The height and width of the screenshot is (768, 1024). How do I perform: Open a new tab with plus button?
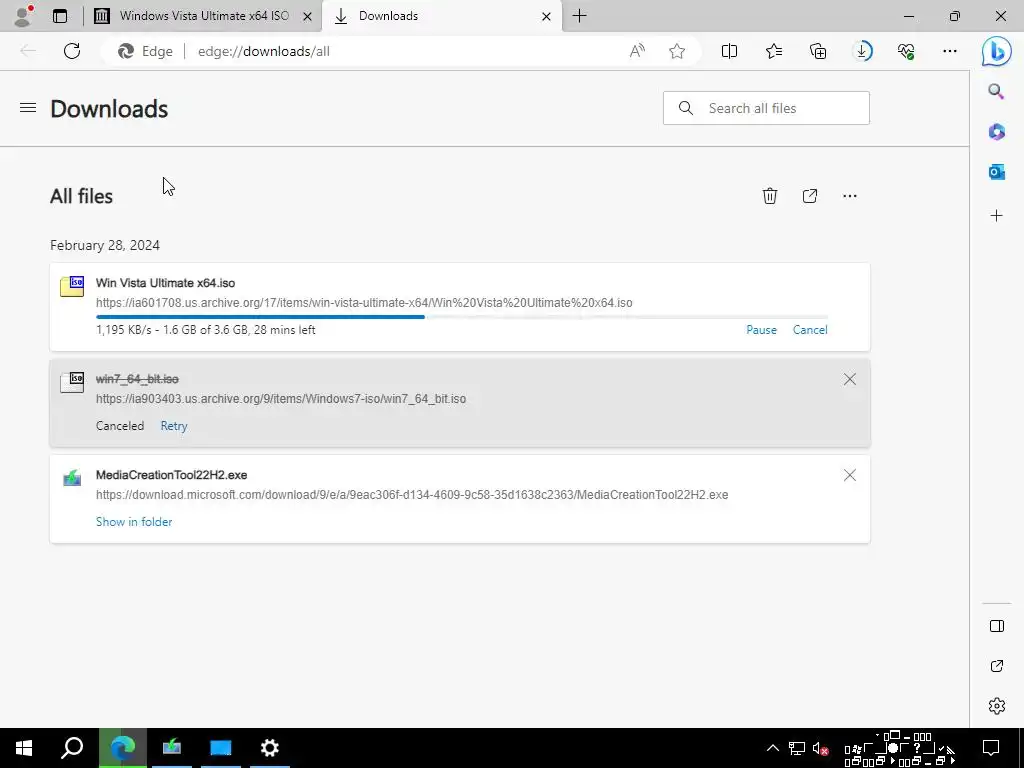click(579, 16)
